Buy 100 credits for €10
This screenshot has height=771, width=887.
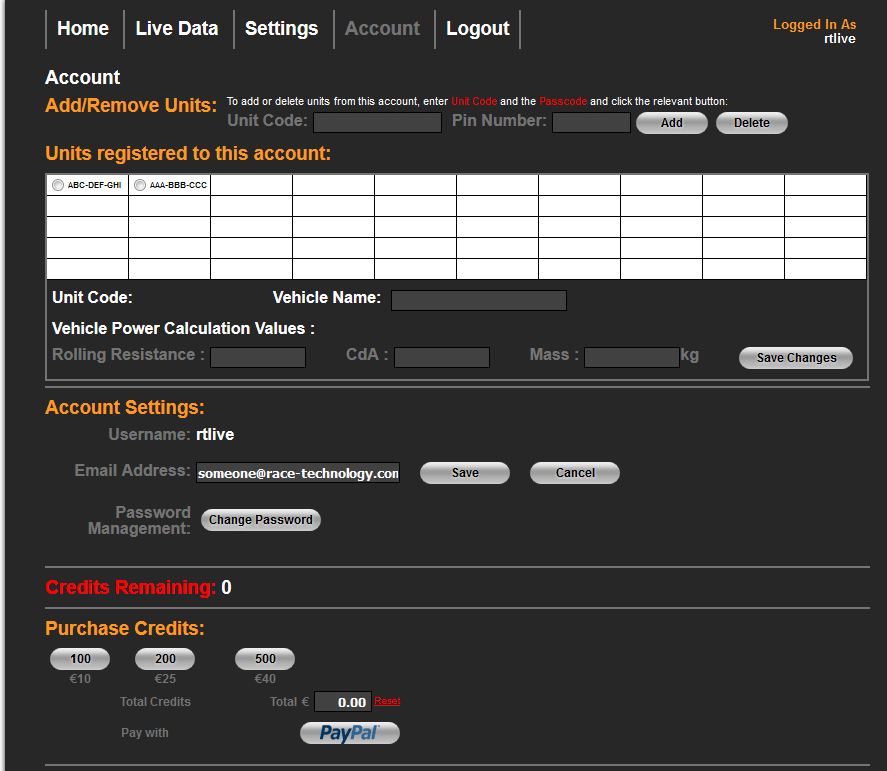80,659
